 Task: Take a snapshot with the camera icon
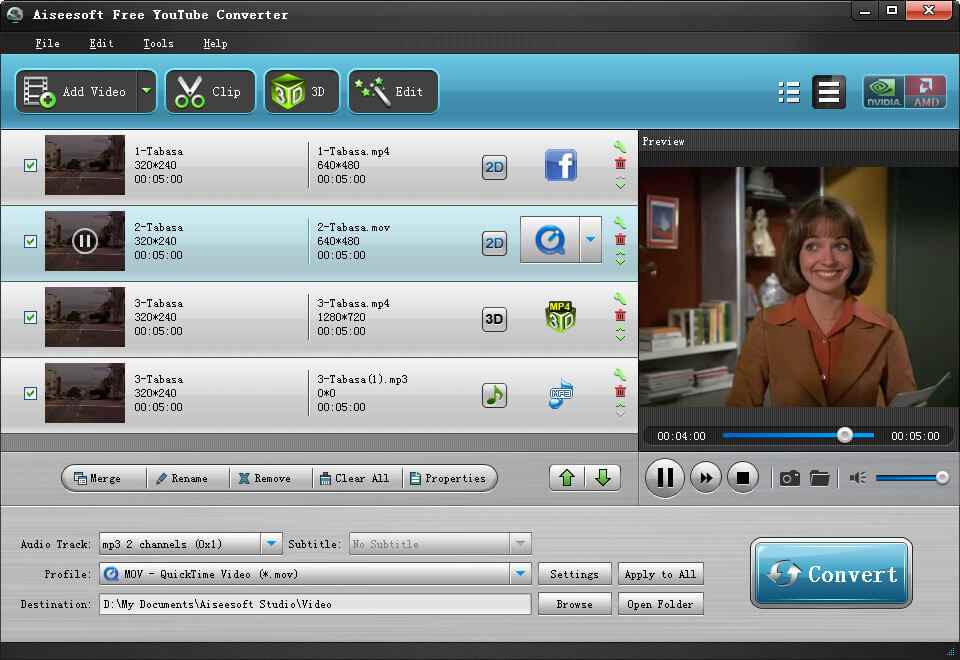tap(789, 478)
